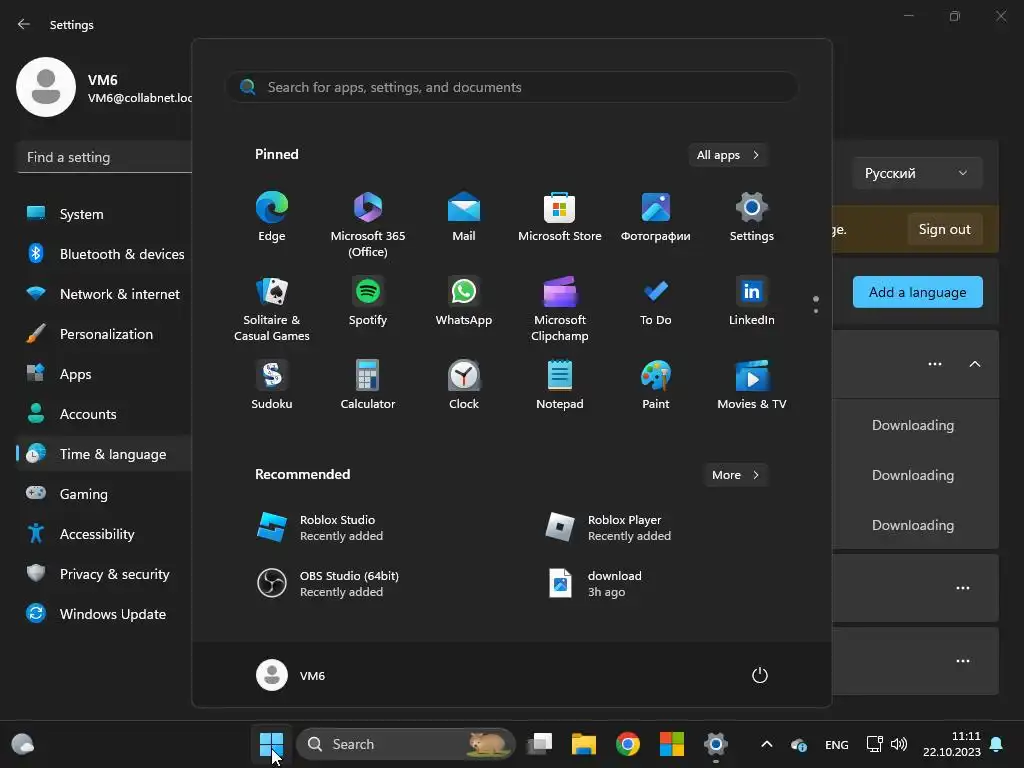Viewport: 1024px width, 768px height.
Task: Open the weather widget on taskbar
Action: pyautogui.click(x=23, y=744)
